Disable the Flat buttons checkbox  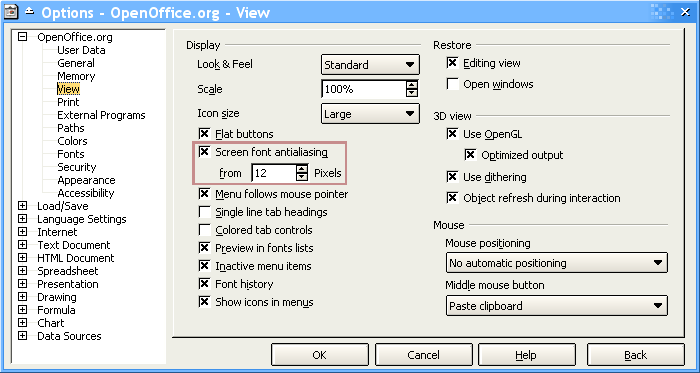coord(204,133)
